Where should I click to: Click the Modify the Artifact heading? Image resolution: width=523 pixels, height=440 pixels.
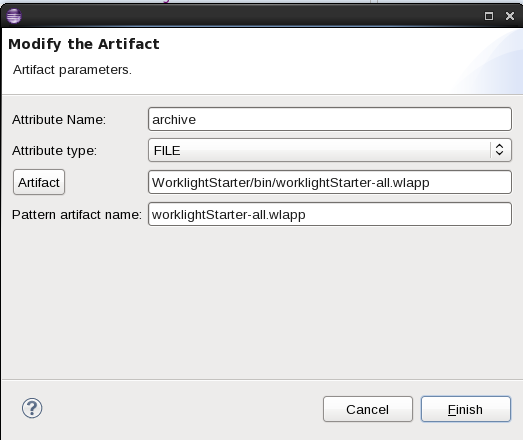coord(84,44)
